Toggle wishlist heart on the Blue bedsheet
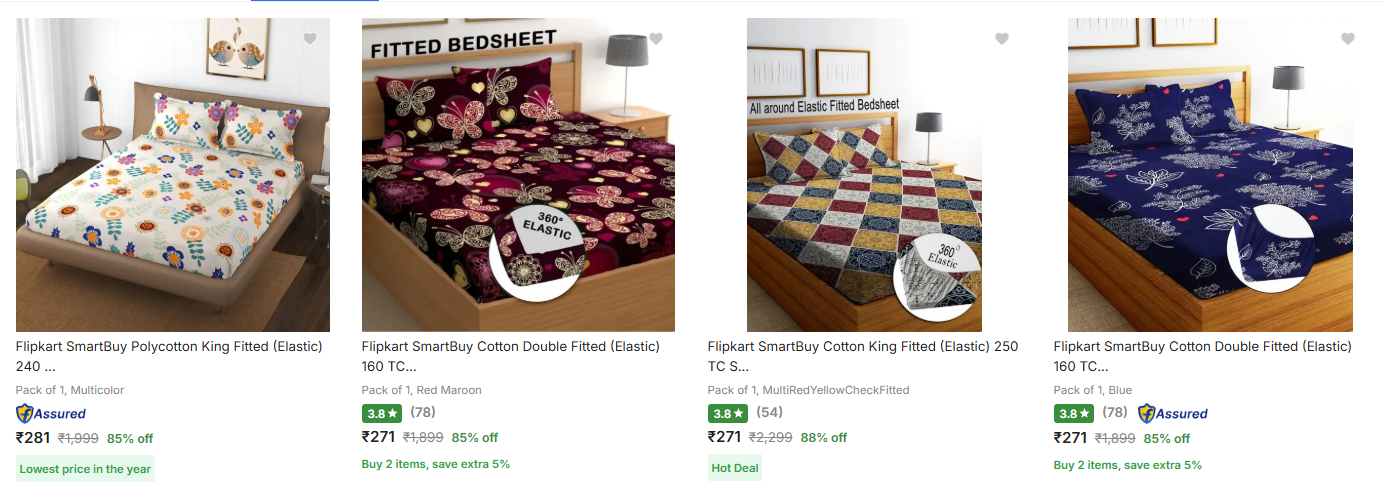The width and height of the screenshot is (1383, 504). pos(1347,39)
